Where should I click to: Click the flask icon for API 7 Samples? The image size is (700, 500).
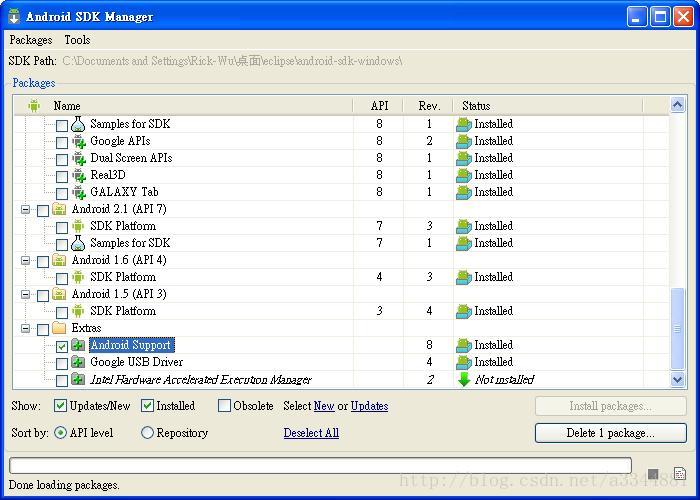click(78, 243)
